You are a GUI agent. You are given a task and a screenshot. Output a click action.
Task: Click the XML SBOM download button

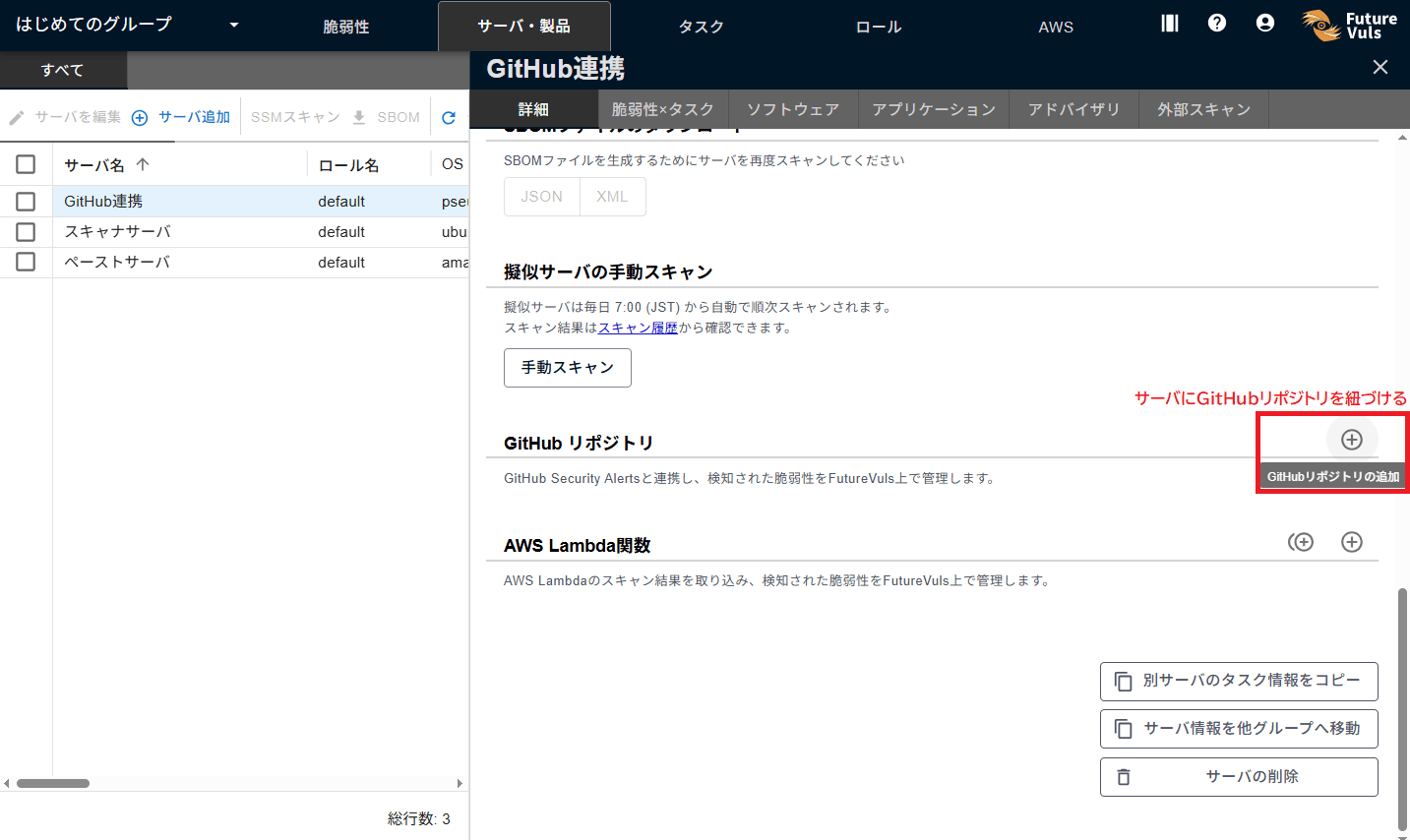[612, 197]
